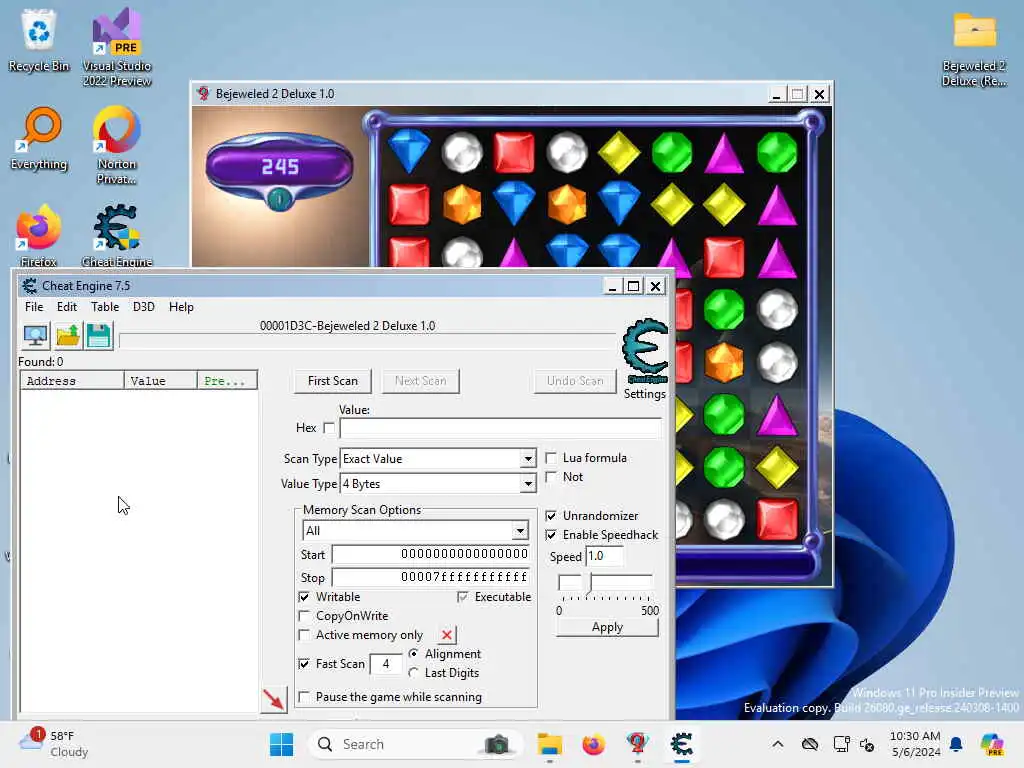Disable the Unrandomizer checkbox
This screenshot has height=768, width=1024.
pyautogui.click(x=551, y=516)
